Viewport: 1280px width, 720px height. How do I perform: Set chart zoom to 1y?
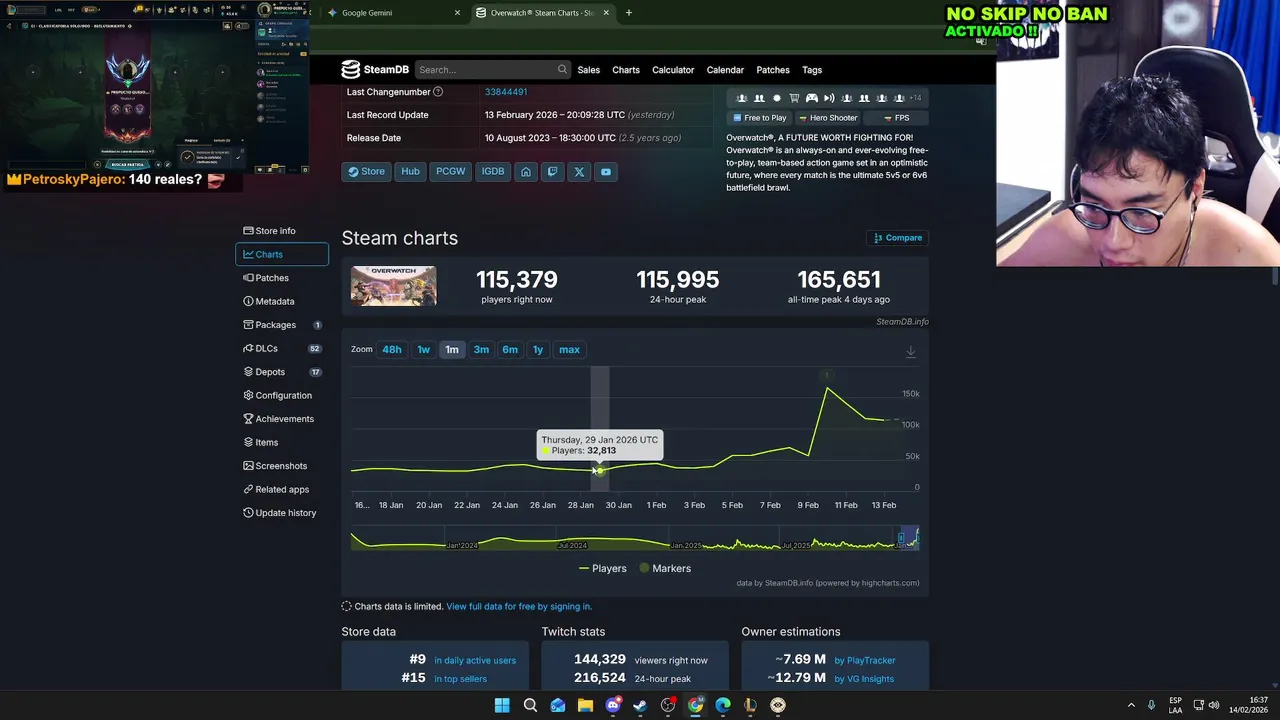click(538, 350)
